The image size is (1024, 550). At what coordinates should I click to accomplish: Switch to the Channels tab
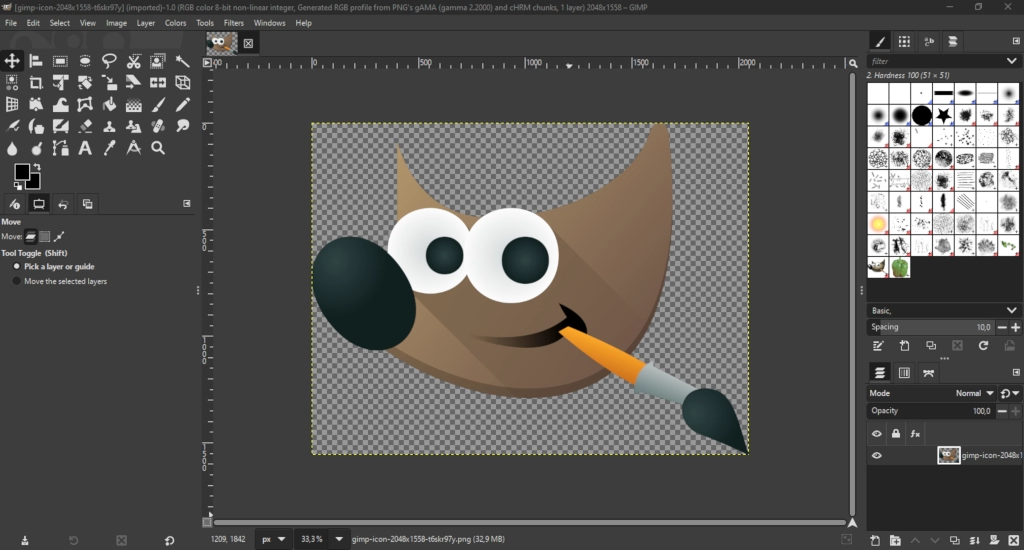(904, 373)
